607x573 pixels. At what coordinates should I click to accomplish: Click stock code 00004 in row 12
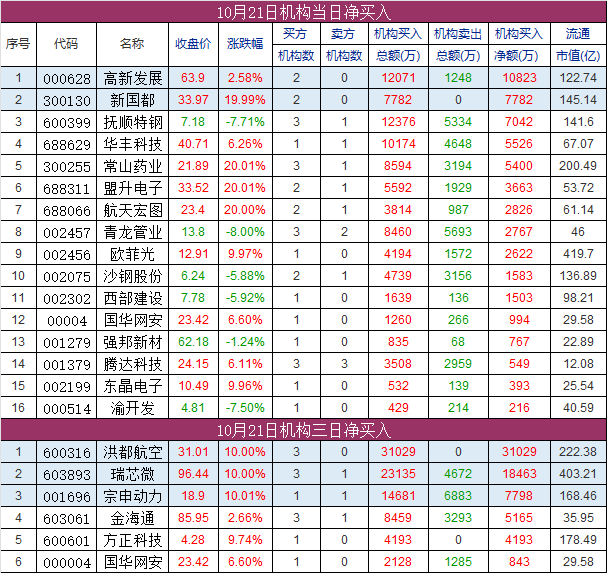[67, 321]
